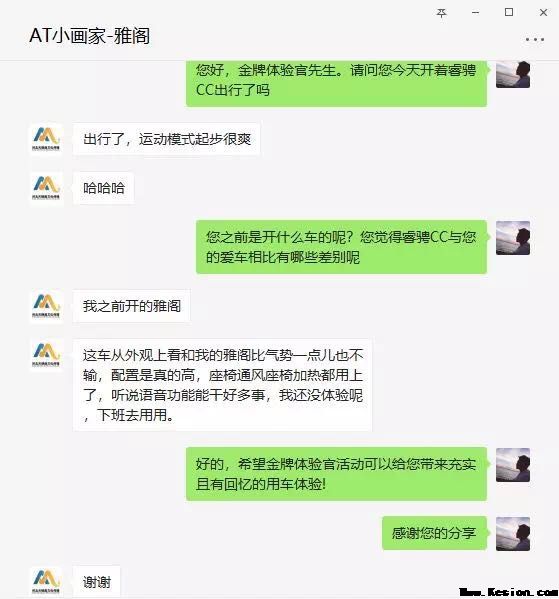Click the 谢谢 message bubble
This screenshot has width=559, height=599.
point(97,582)
